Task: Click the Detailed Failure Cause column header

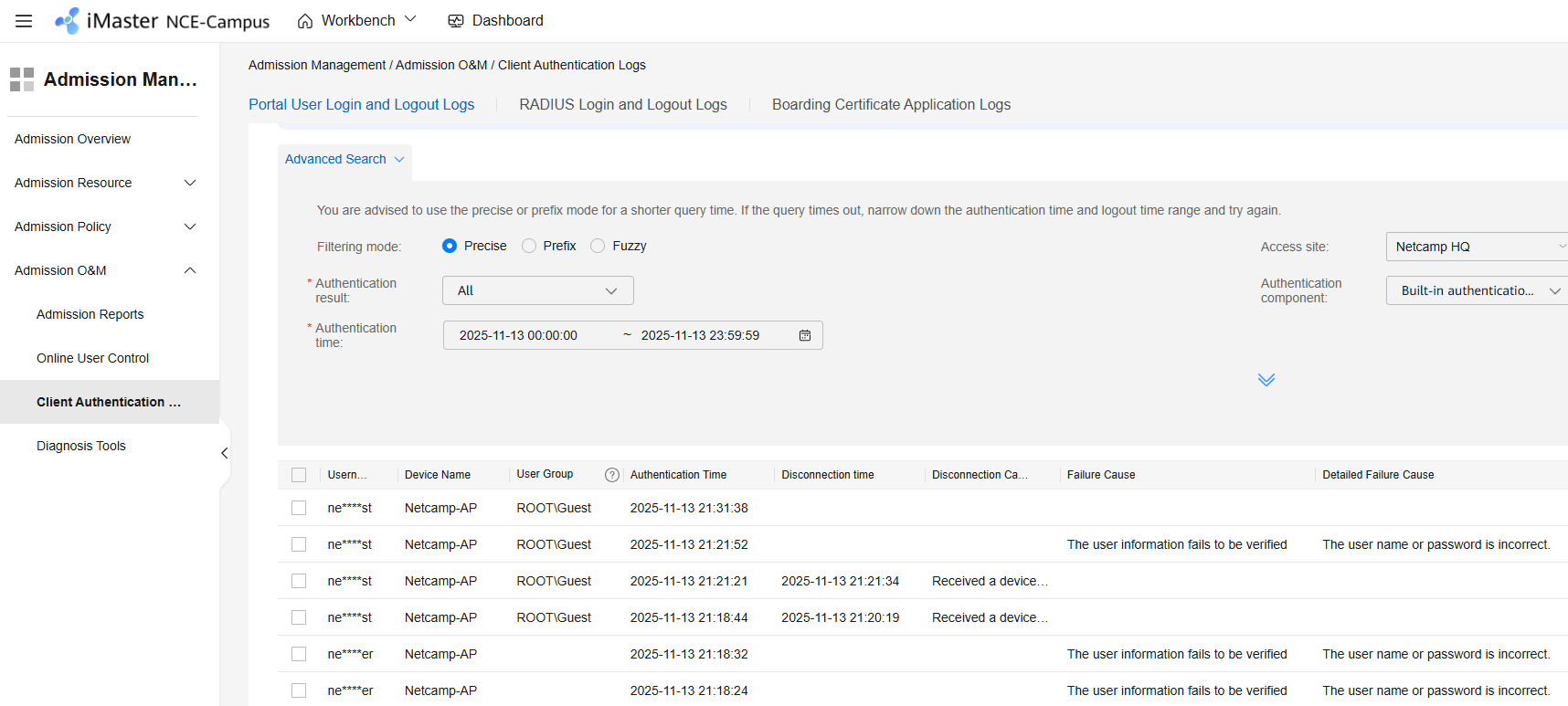Action: pos(1378,475)
